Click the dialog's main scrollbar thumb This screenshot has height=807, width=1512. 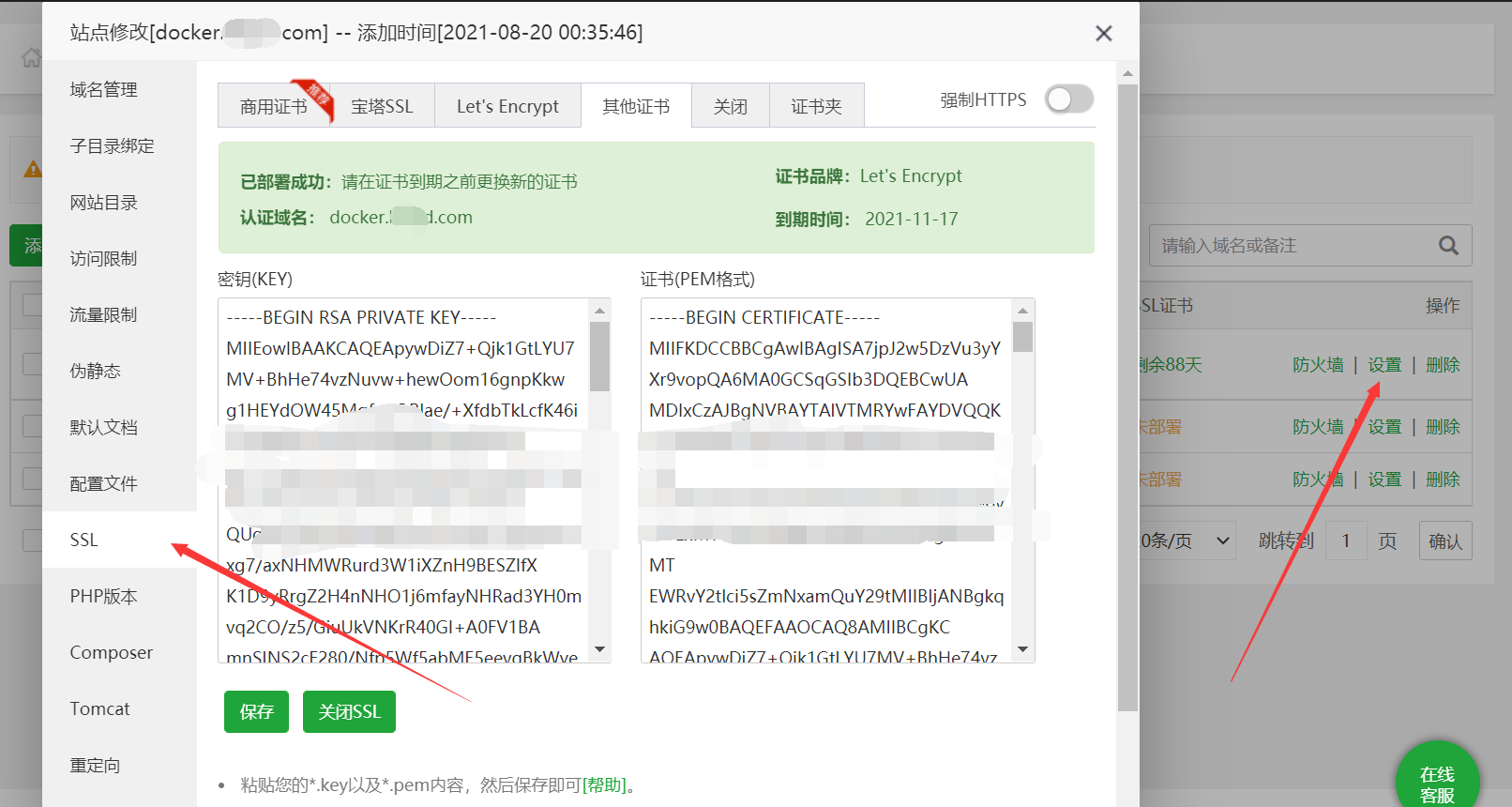[x=1127, y=398]
